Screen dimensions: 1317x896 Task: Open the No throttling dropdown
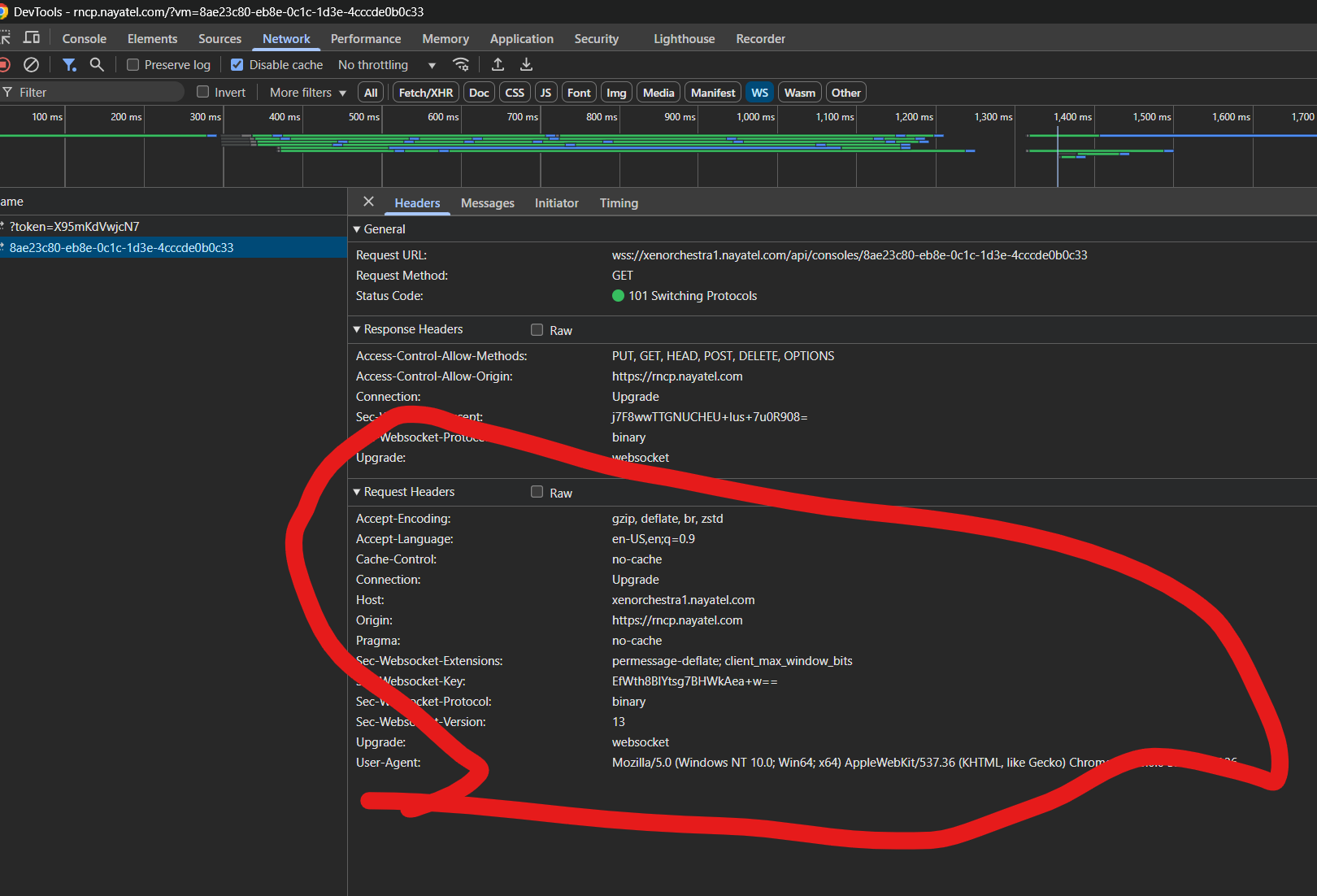tap(387, 65)
